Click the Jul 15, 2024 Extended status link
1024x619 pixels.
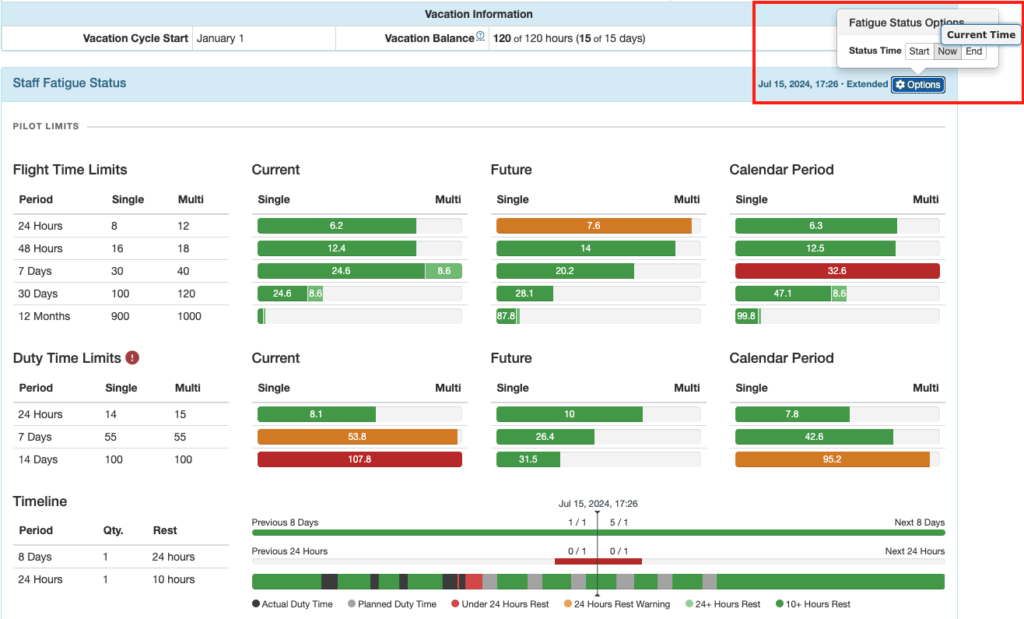point(822,84)
